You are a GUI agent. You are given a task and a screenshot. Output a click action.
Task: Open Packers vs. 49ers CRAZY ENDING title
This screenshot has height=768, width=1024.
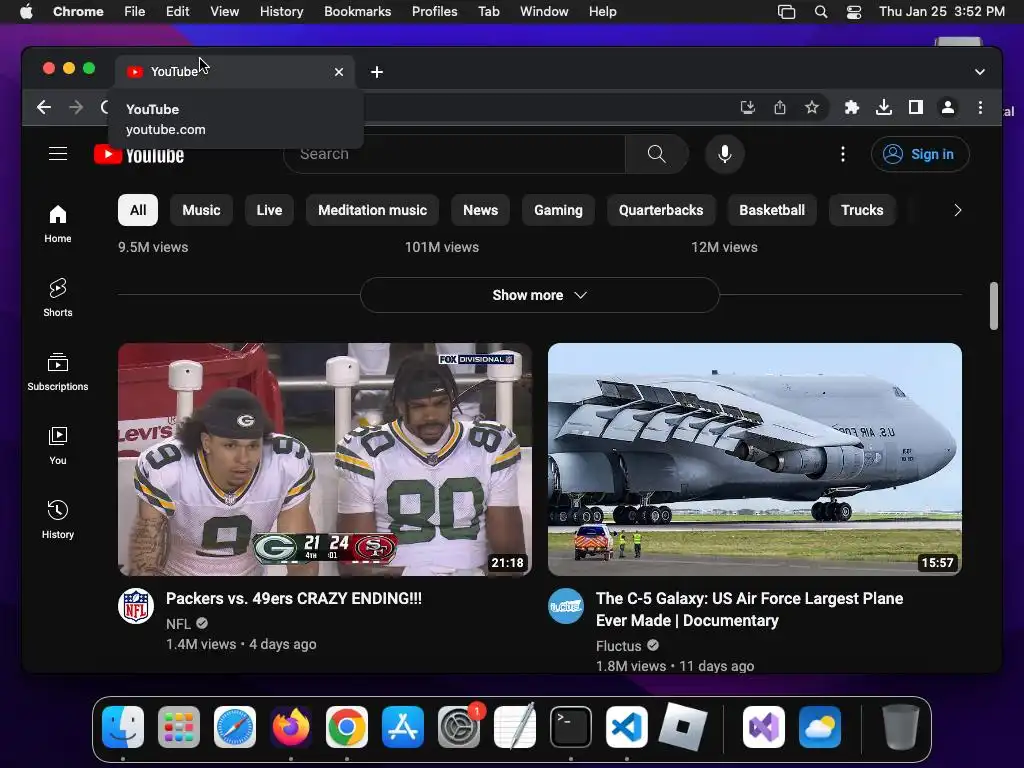[294, 598]
